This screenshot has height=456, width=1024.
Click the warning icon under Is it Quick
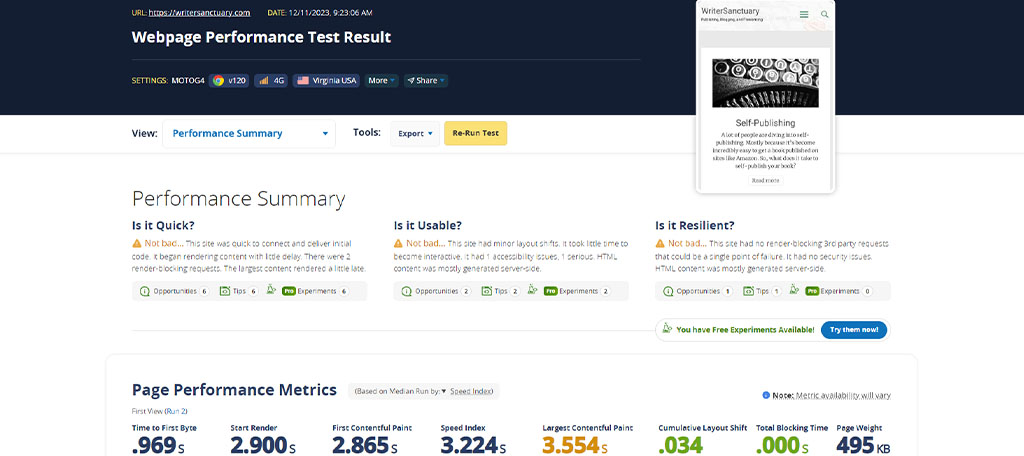coord(136,244)
